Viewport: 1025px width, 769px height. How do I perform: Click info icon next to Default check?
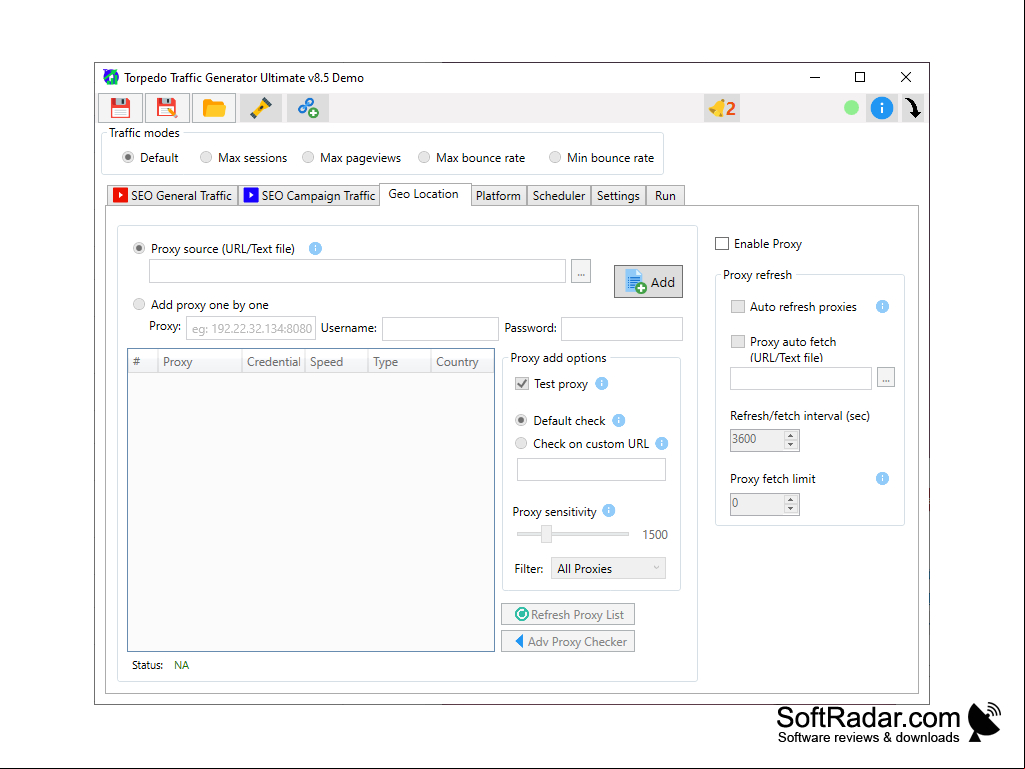(x=619, y=420)
